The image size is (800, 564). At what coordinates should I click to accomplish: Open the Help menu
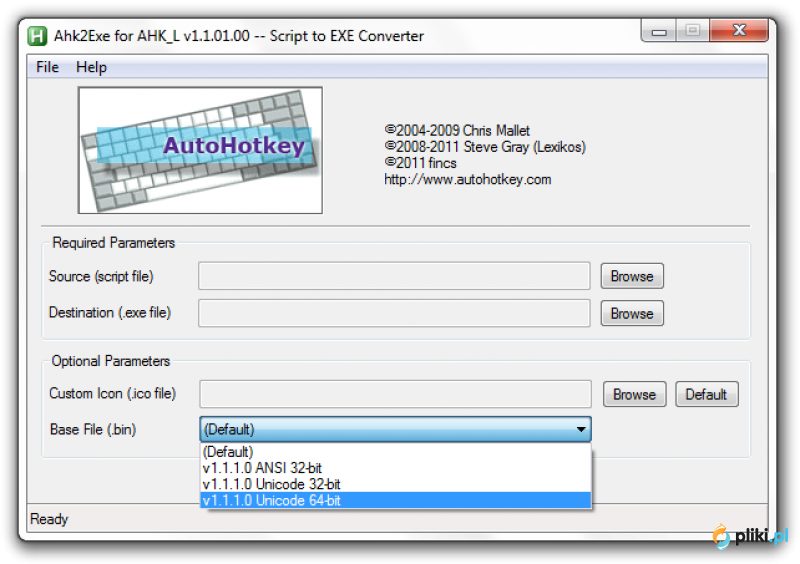tap(91, 67)
